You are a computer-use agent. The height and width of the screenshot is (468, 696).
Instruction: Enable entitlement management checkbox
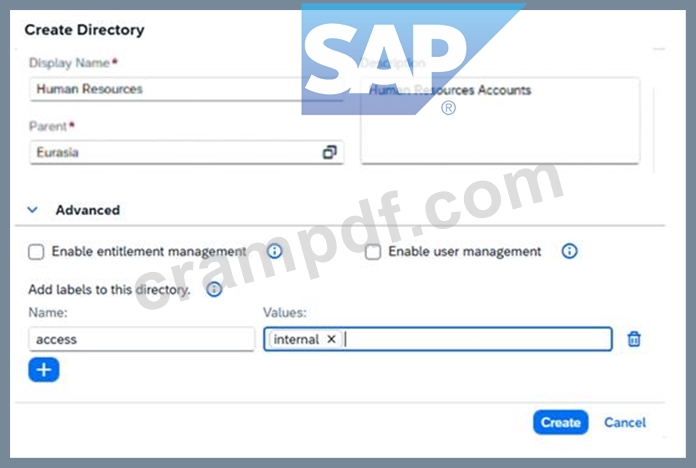point(36,252)
